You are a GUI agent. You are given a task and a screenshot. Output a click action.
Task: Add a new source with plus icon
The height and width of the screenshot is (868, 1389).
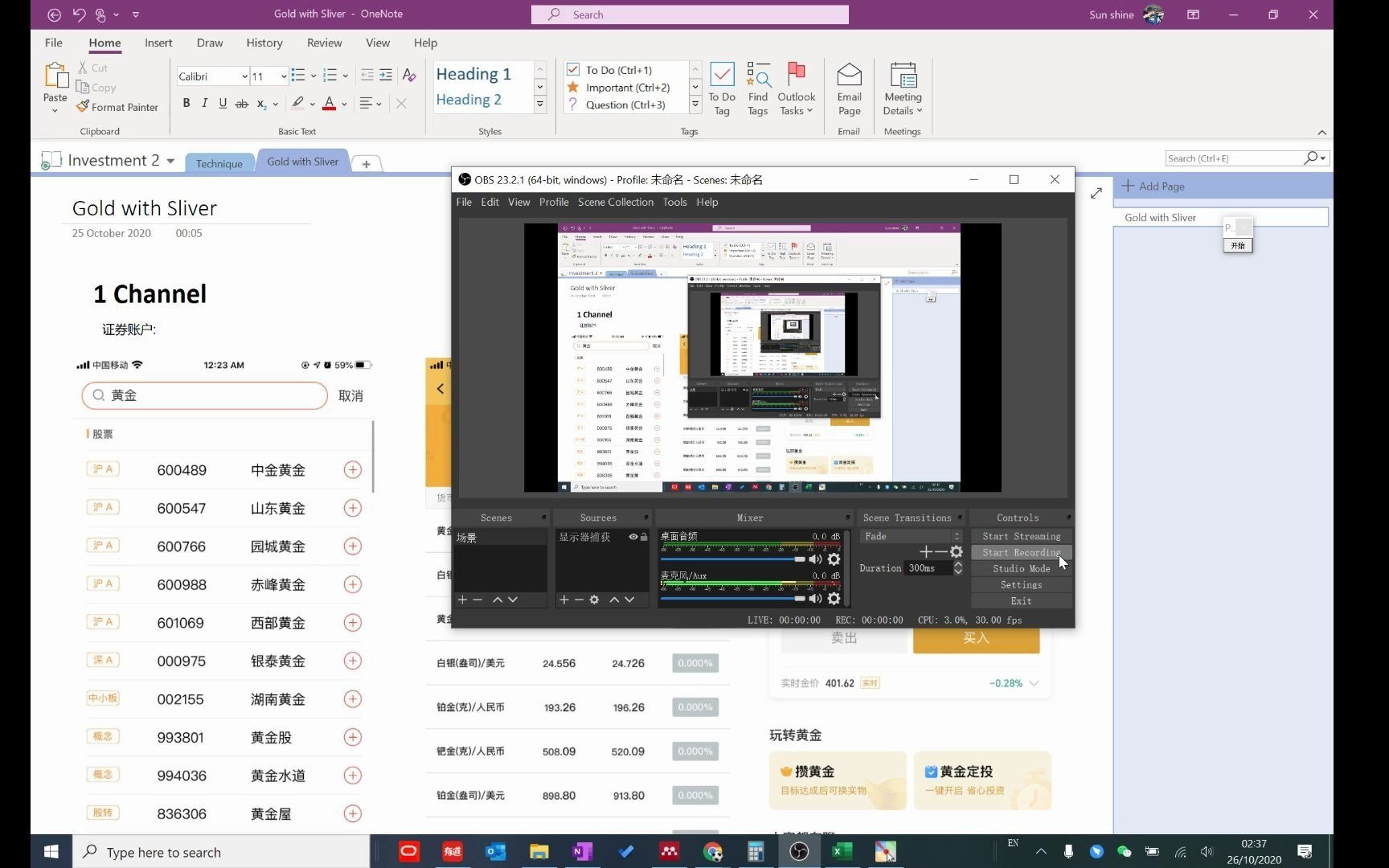(x=564, y=600)
